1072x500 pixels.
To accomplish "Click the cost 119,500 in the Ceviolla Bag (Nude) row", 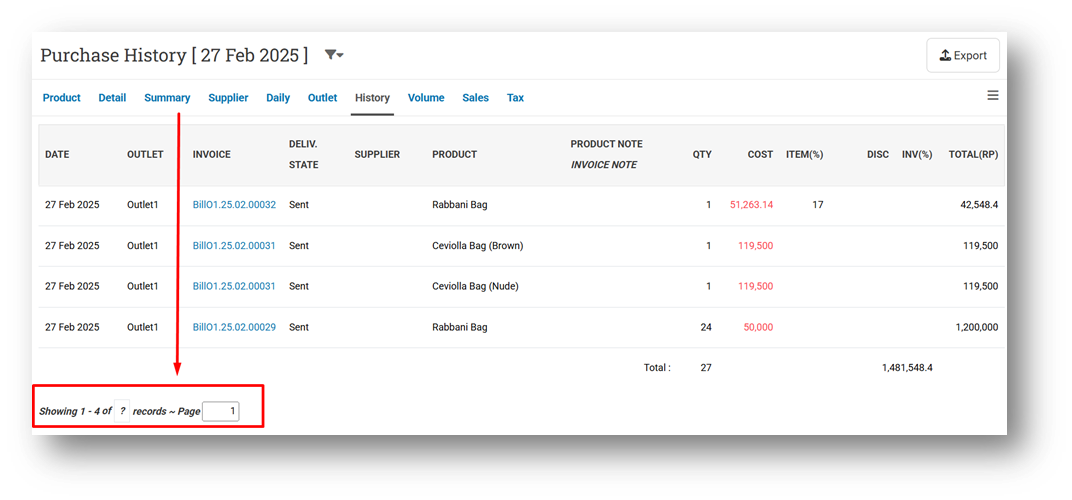I will pos(755,286).
